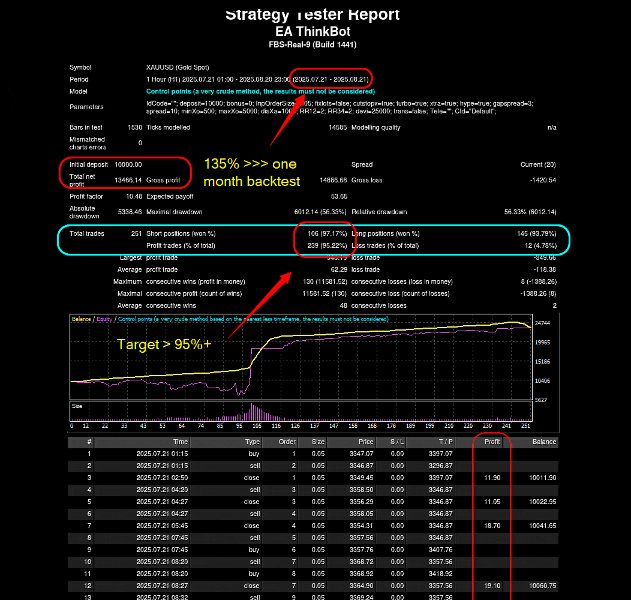Click the "S / L" column header
The width and height of the screenshot is (631, 600).
click(x=397, y=442)
